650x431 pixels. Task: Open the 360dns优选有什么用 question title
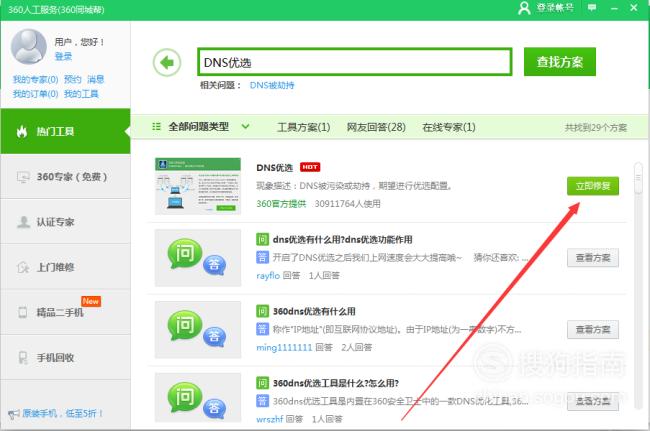coord(314,311)
